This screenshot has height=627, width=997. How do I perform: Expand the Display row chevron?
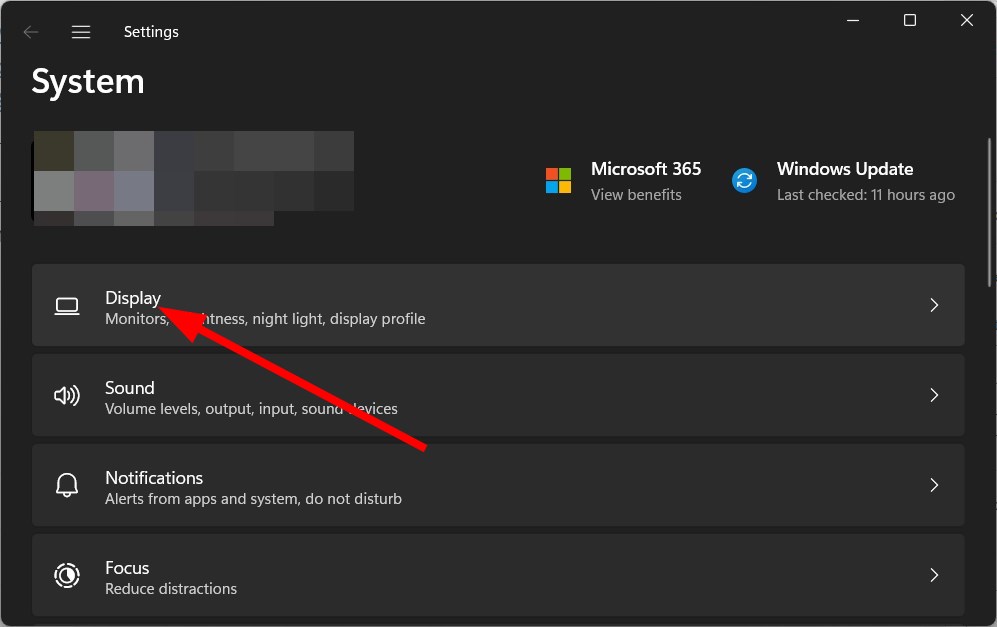(x=933, y=305)
